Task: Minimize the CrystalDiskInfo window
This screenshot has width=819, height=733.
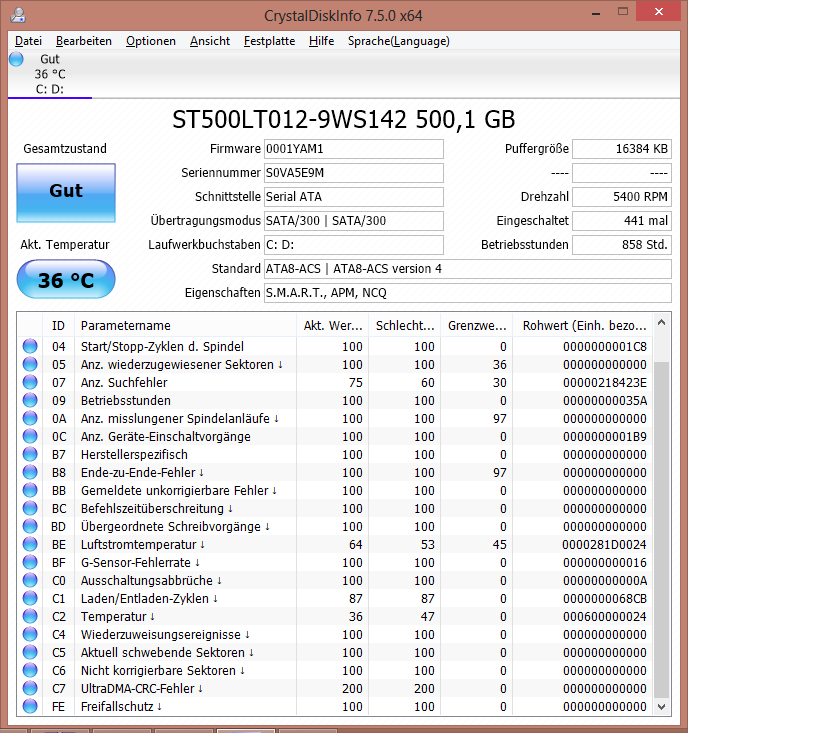Action: pyautogui.click(x=595, y=13)
